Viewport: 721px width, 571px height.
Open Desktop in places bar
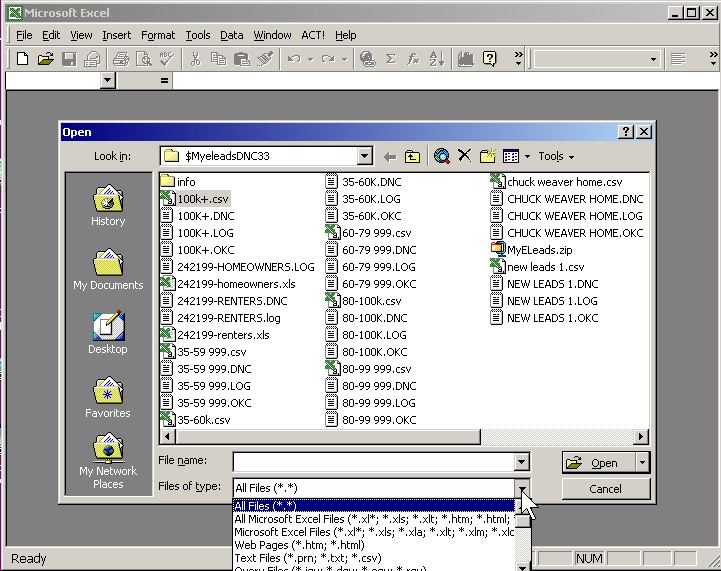pyautogui.click(x=108, y=333)
